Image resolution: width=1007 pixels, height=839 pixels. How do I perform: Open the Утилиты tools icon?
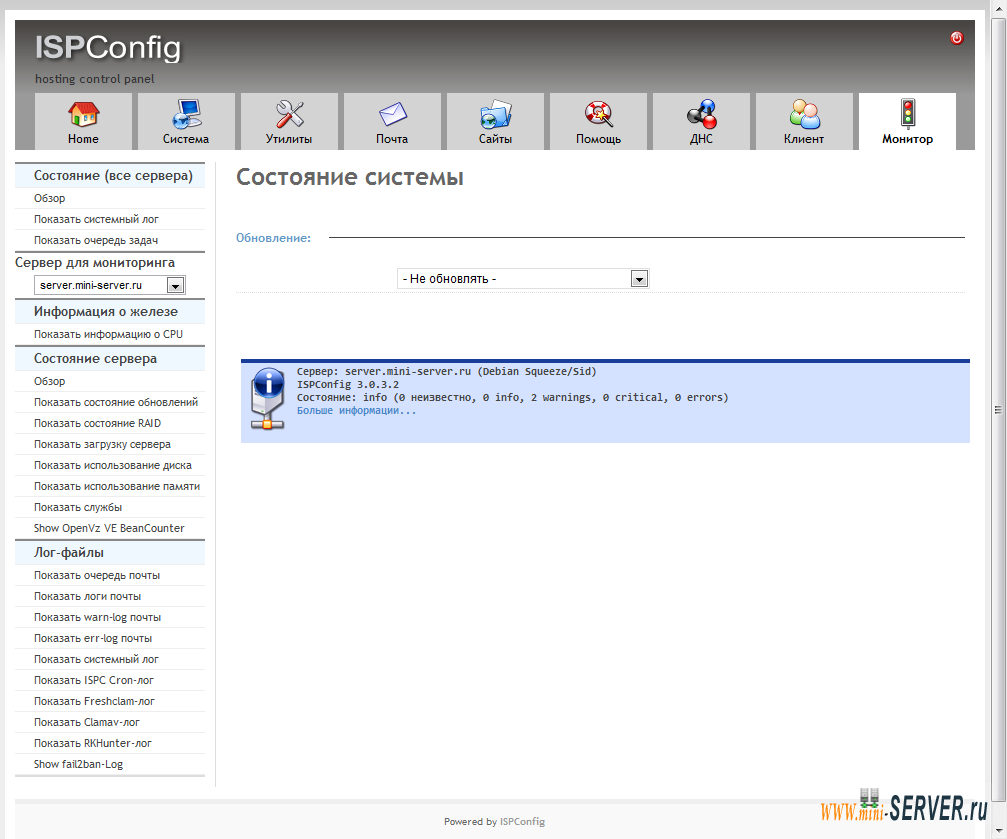click(x=290, y=114)
